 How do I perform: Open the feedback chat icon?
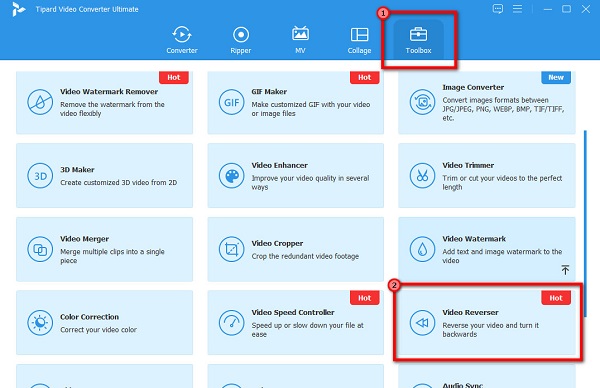point(498,9)
